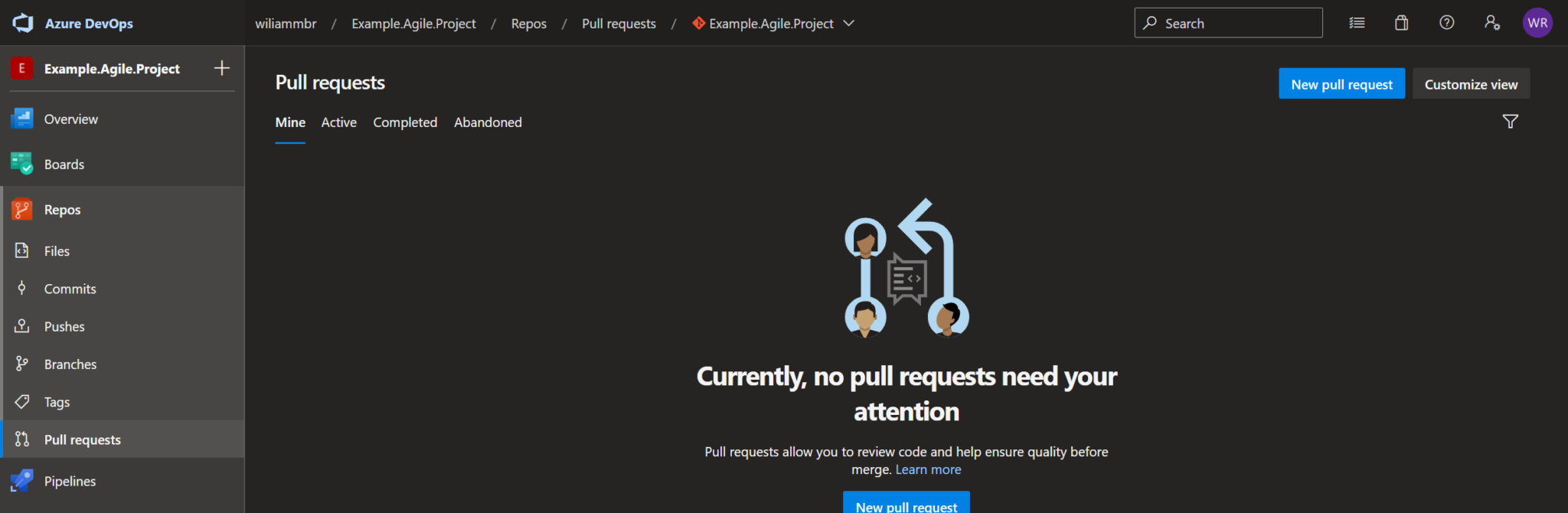This screenshot has height=513, width=1568.
Task: Focus the Search input box
Action: pos(1228,23)
